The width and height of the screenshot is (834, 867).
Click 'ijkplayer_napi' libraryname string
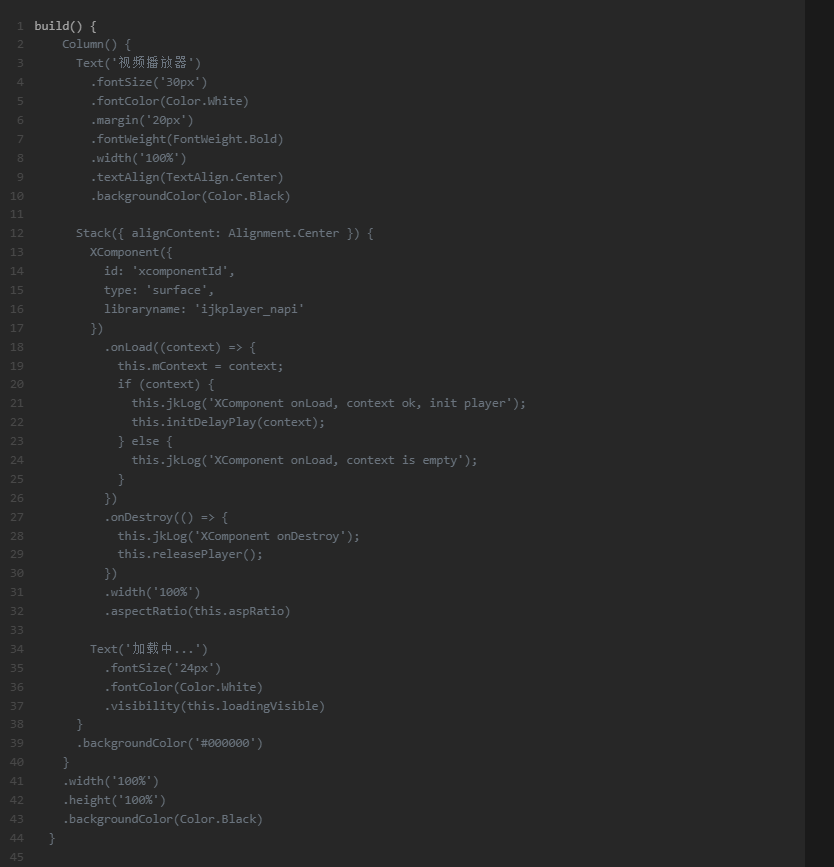[249, 309]
